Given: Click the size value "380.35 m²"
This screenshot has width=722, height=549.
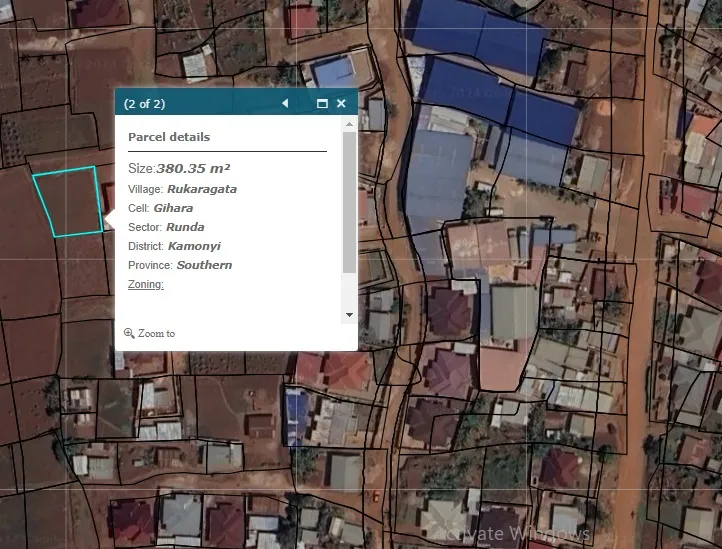Looking at the screenshot, I should pyautogui.click(x=193, y=169).
